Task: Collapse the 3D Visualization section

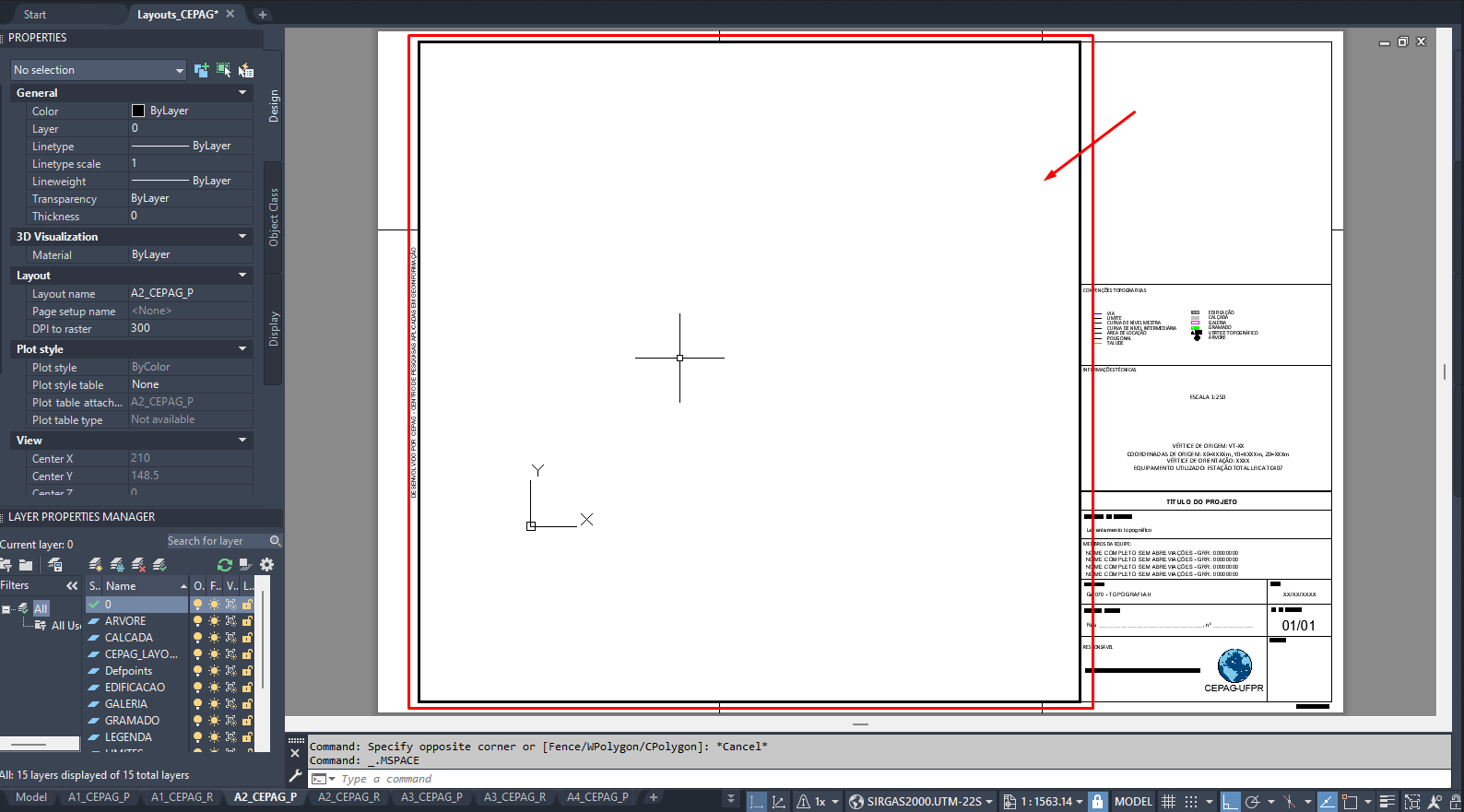Action: click(x=242, y=236)
